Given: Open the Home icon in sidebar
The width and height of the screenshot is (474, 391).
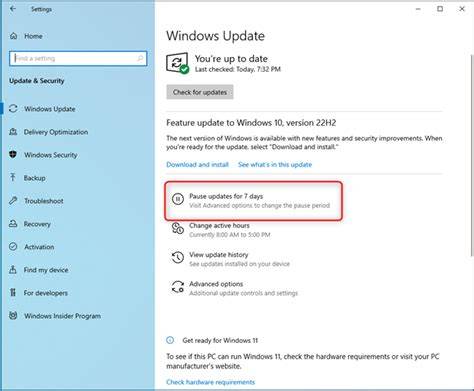Looking at the screenshot, I should tap(13, 36).
